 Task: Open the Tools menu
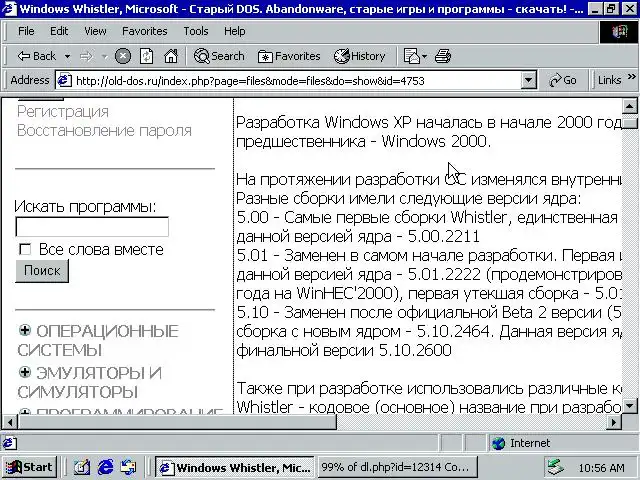click(196, 31)
